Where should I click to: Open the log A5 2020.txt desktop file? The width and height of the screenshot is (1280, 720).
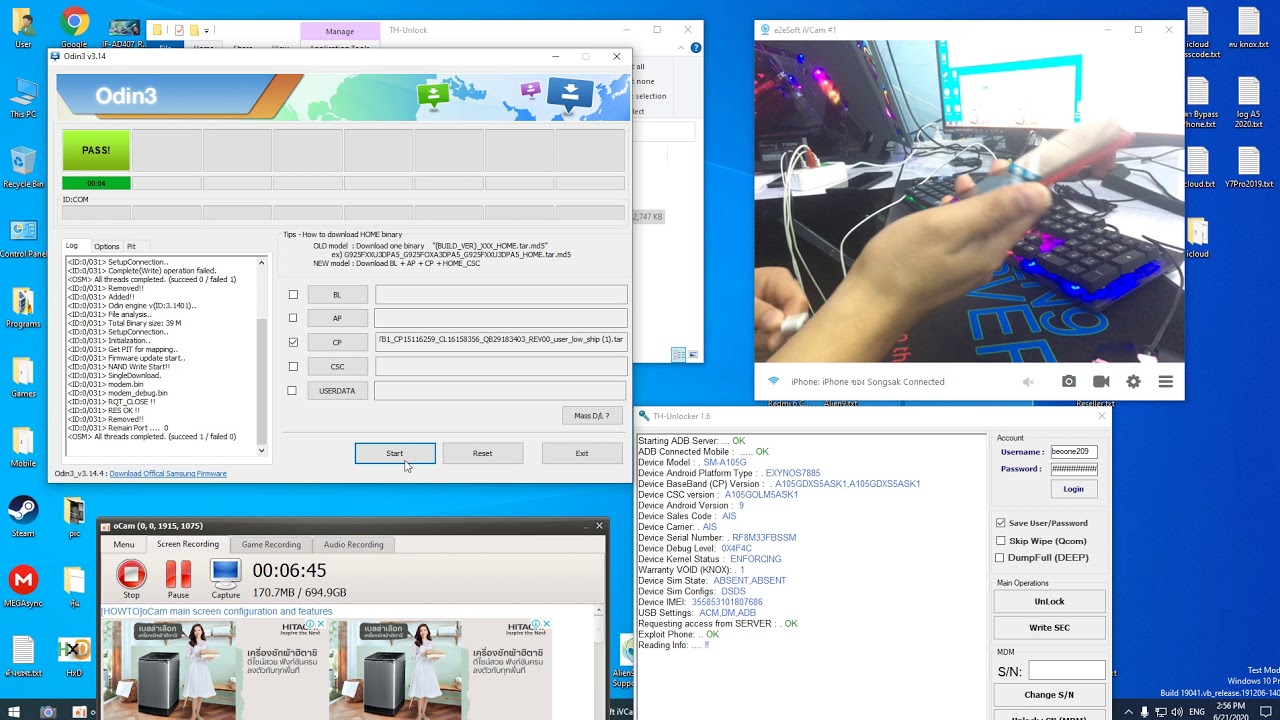pyautogui.click(x=1249, y=104)
